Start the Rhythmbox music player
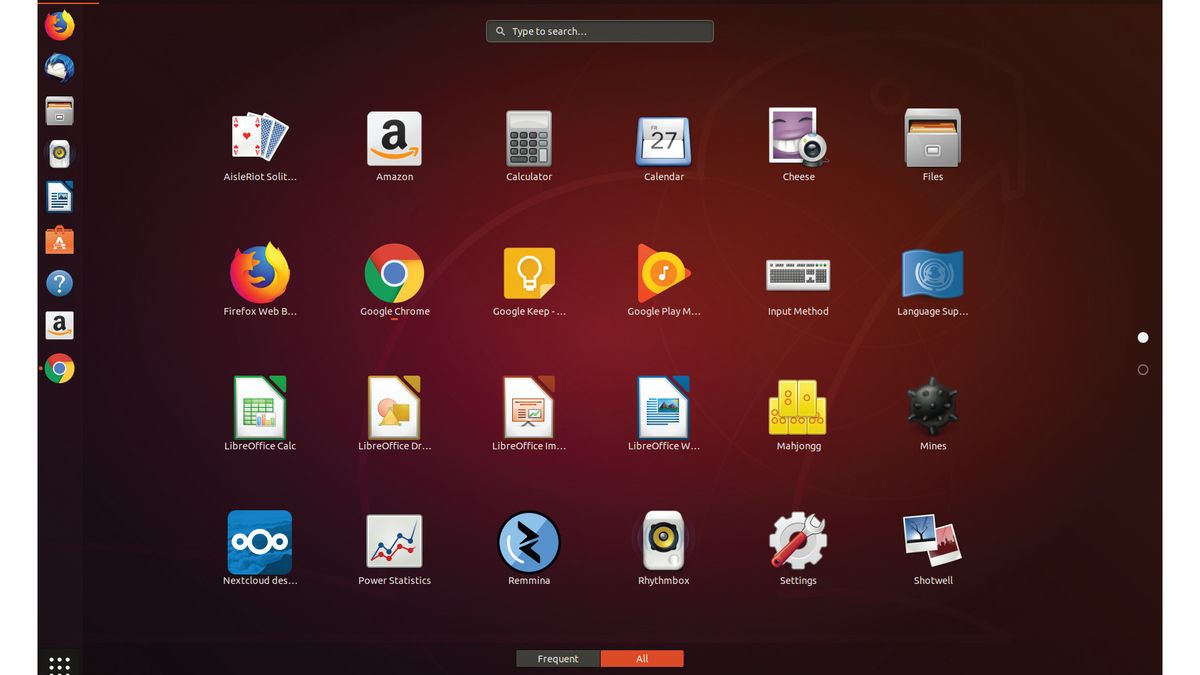The height and width of the screenshot is (675, 1200). click(x=663, y=542)
